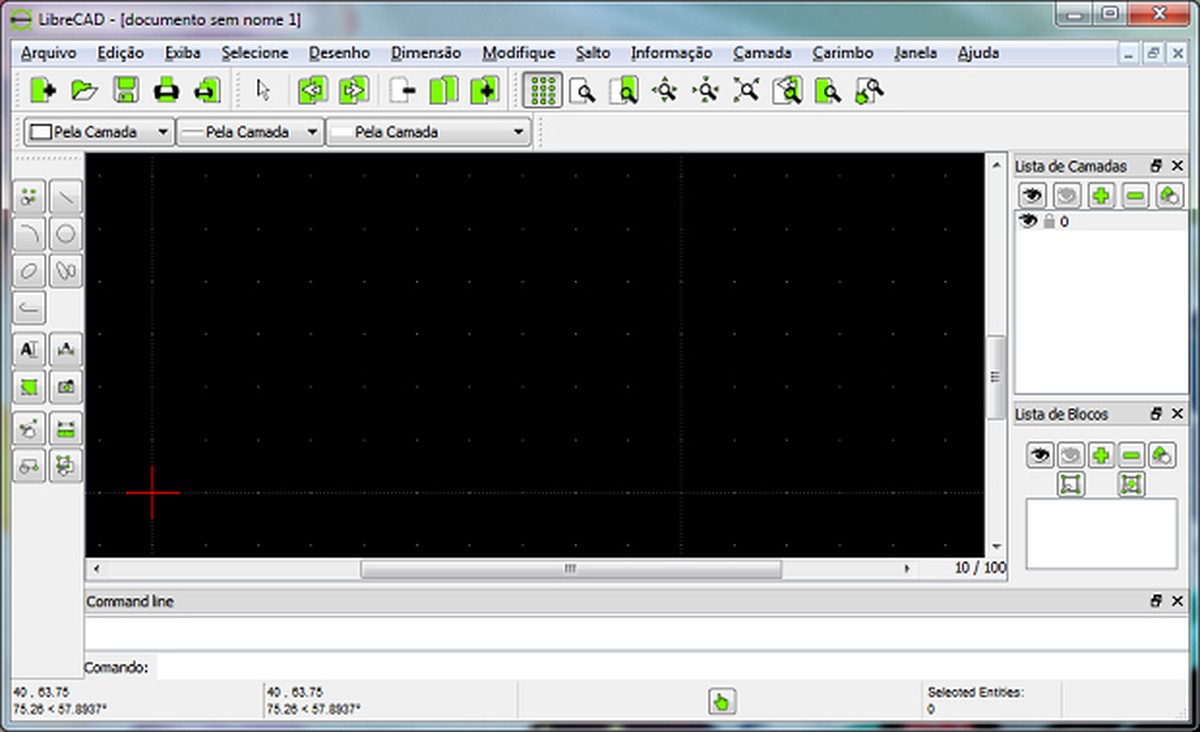Click the Print icon in toolbar

(166, 91)
